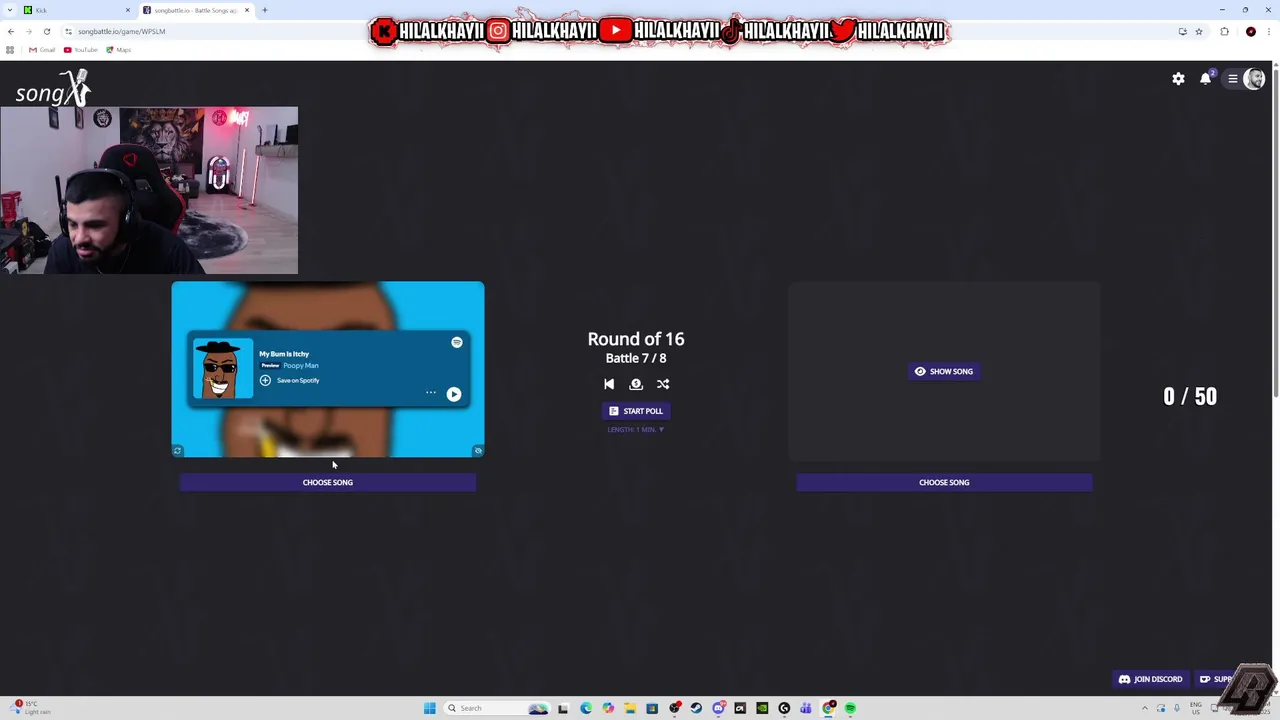The width and height of the screenshot is (1280, 720).
Task: Open the notifications bell
Action: [1205, 79]
